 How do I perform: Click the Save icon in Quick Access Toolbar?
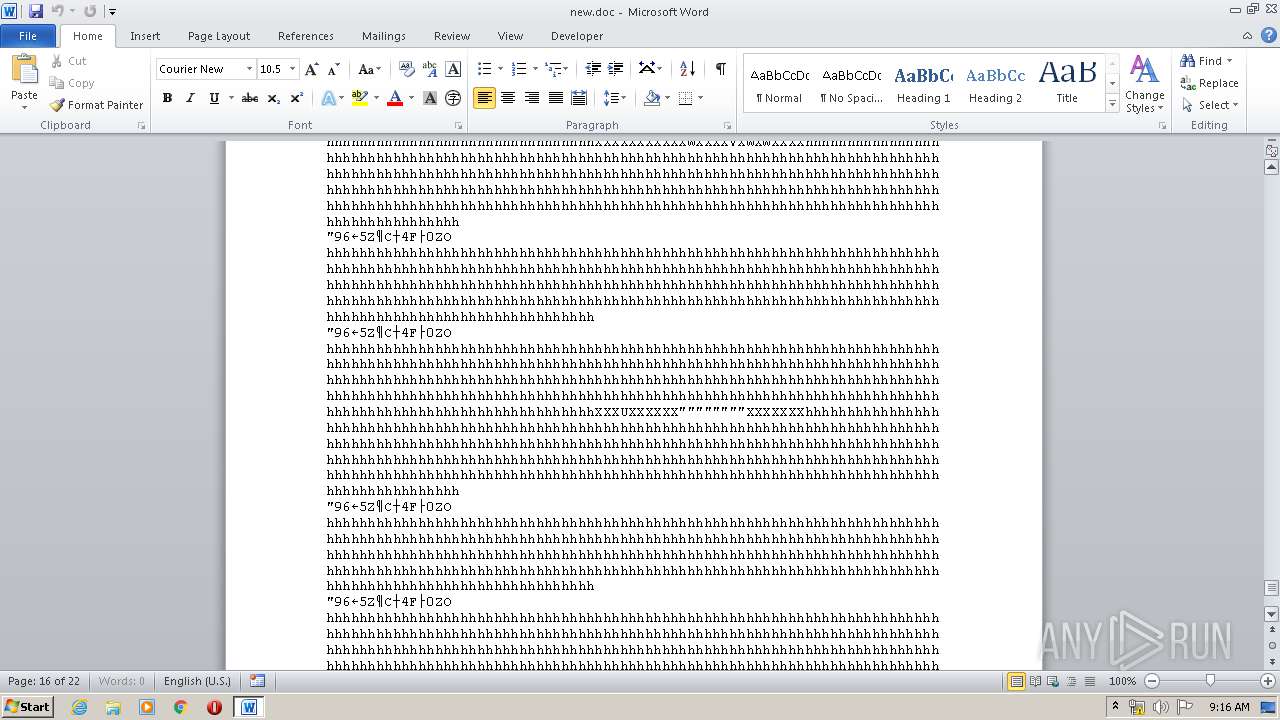pyautogui.click(x=36, y=11)
